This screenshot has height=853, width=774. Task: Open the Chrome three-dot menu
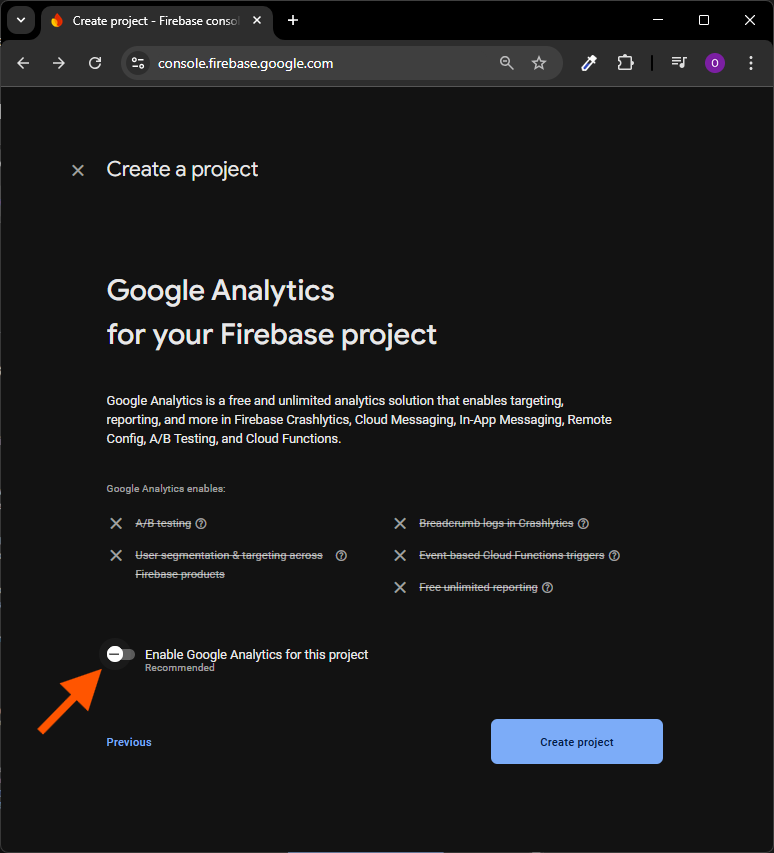(x=751, y=63)
